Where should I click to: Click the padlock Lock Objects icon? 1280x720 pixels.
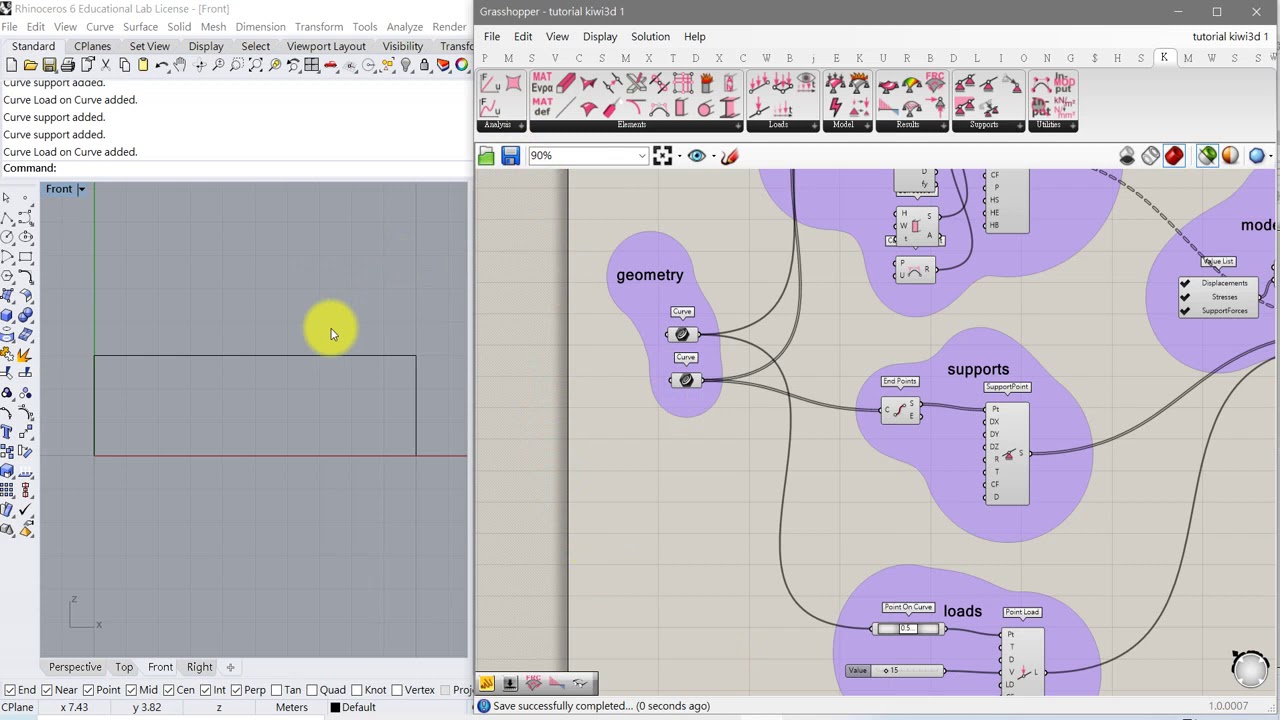tap(425, 65)
